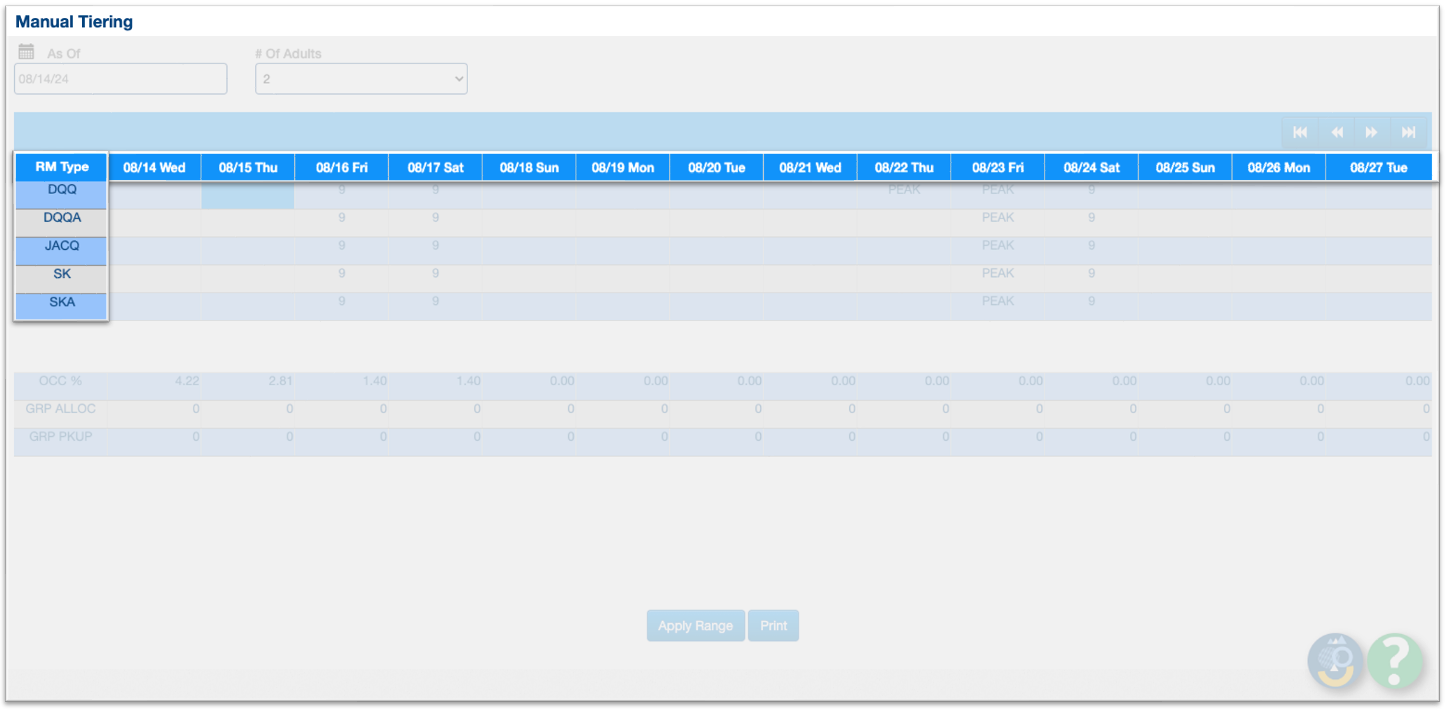Jump to last date page arrow
Screen dimensions: 1447x711
(x=1408, y=132)
